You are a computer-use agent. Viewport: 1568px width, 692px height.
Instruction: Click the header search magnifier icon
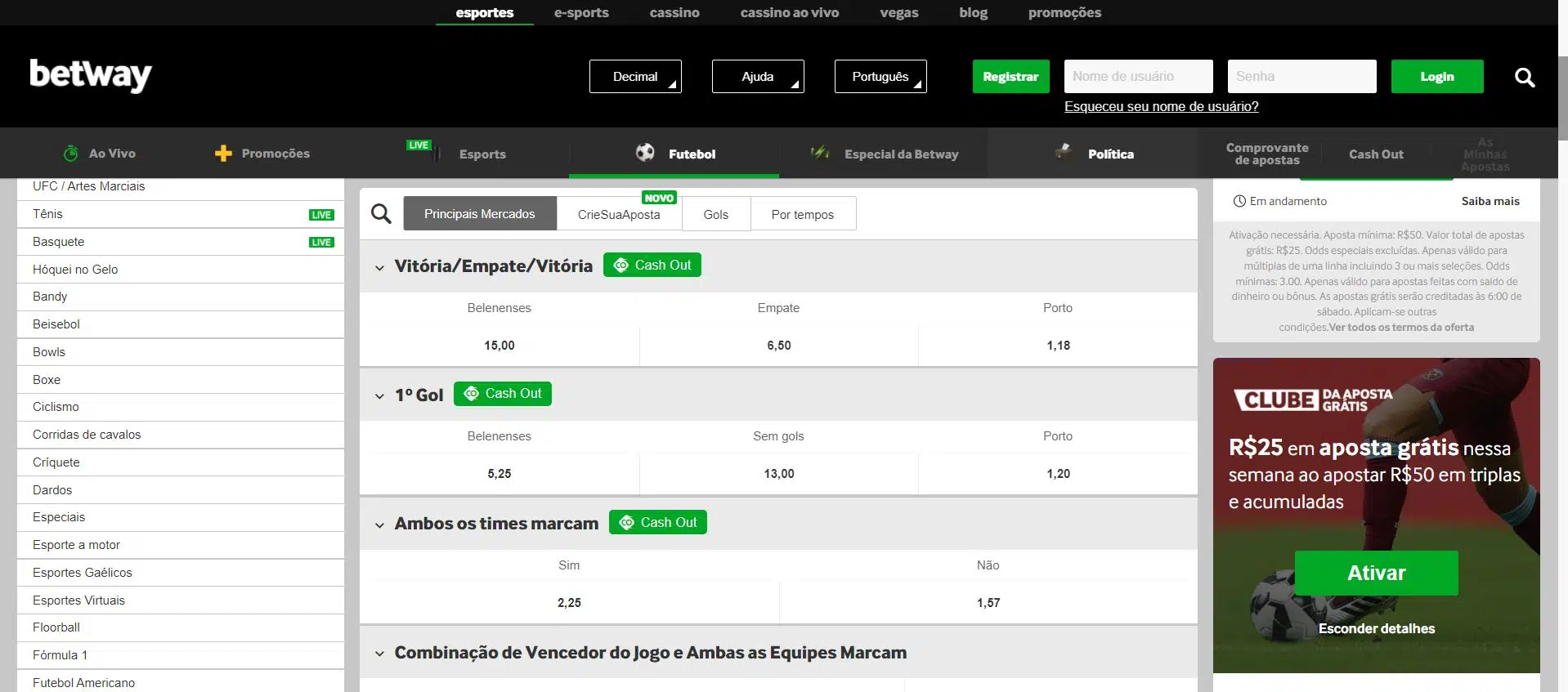point(1524,77)
